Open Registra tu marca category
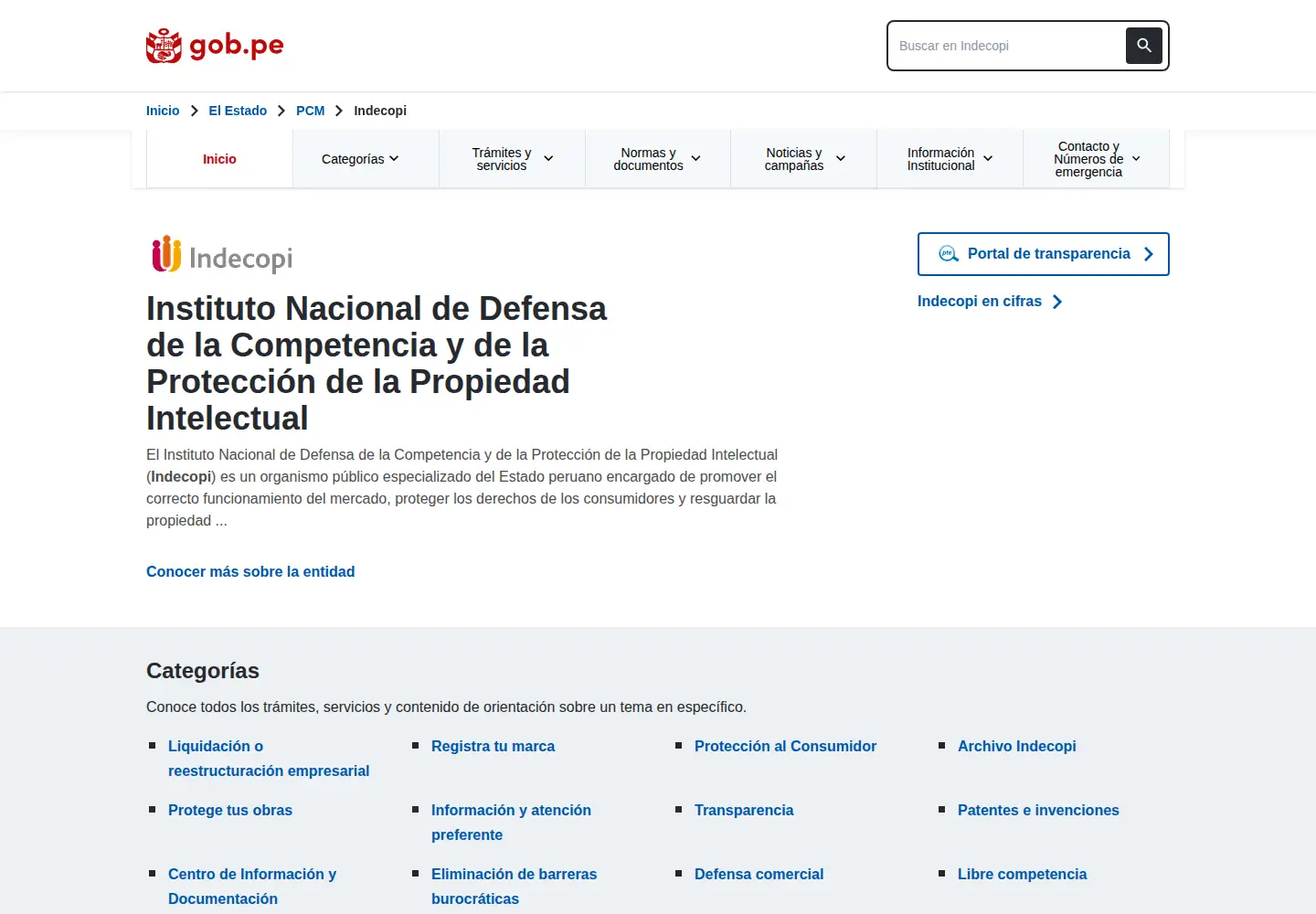Viewport: 1316px width, 914px height. coord(493,747)
